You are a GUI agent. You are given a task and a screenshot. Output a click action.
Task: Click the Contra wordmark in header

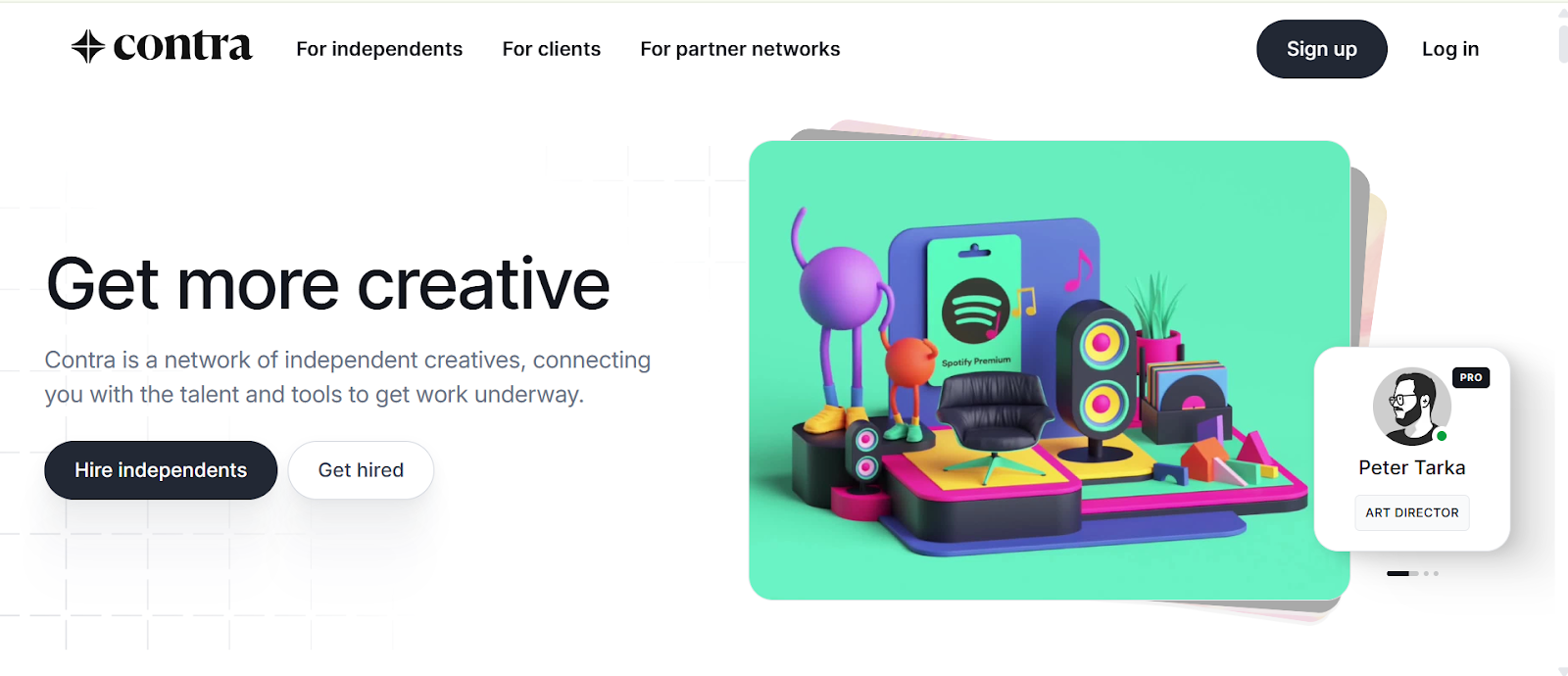point(182,45)
